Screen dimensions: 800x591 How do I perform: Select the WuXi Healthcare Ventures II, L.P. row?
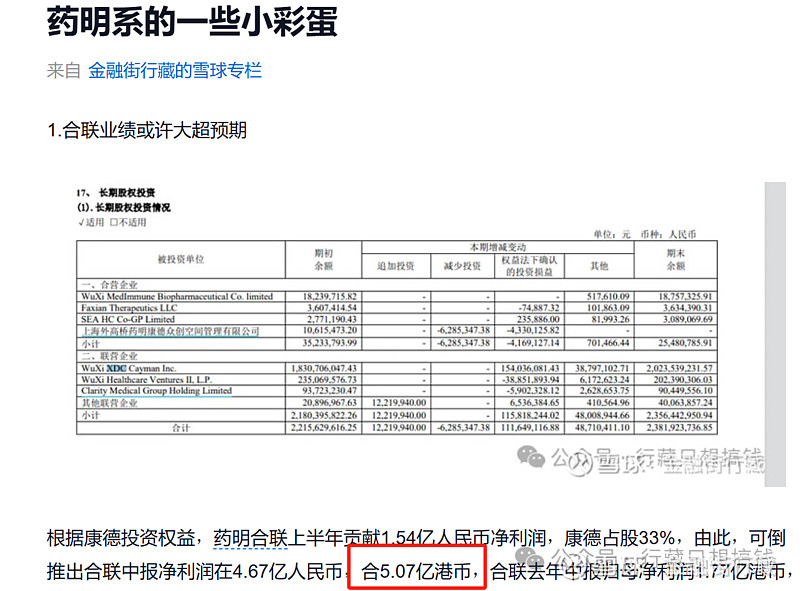coord(146,379)
